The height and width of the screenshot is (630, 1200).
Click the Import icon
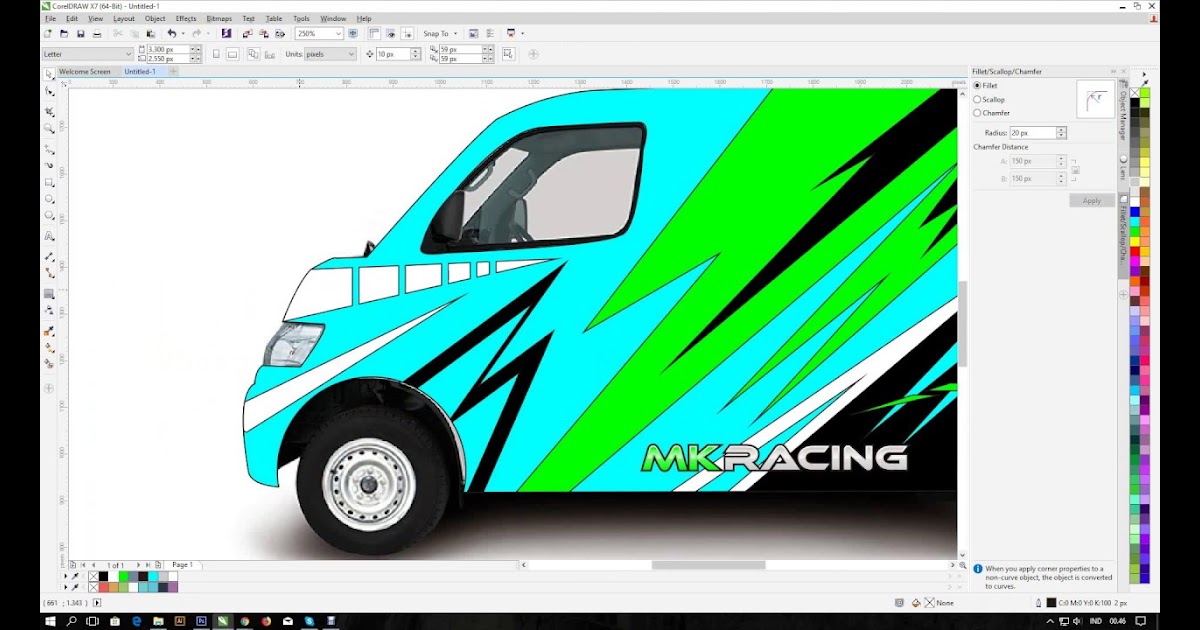246,33
